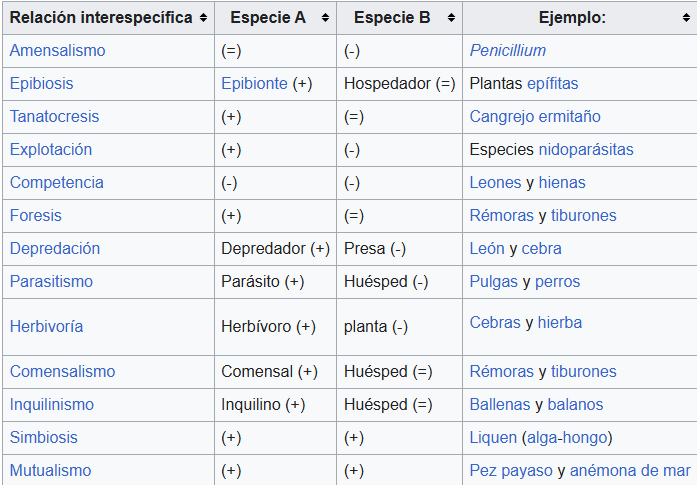
Task: Follow the Epibionte link
Action: [254, 84]
